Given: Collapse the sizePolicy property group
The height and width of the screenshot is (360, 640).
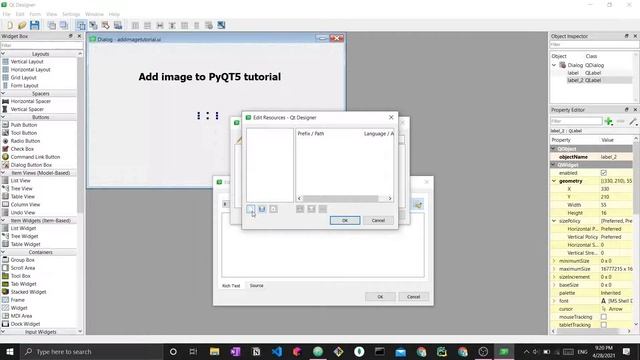Looking at the screenshot, I should pos(554,221).
